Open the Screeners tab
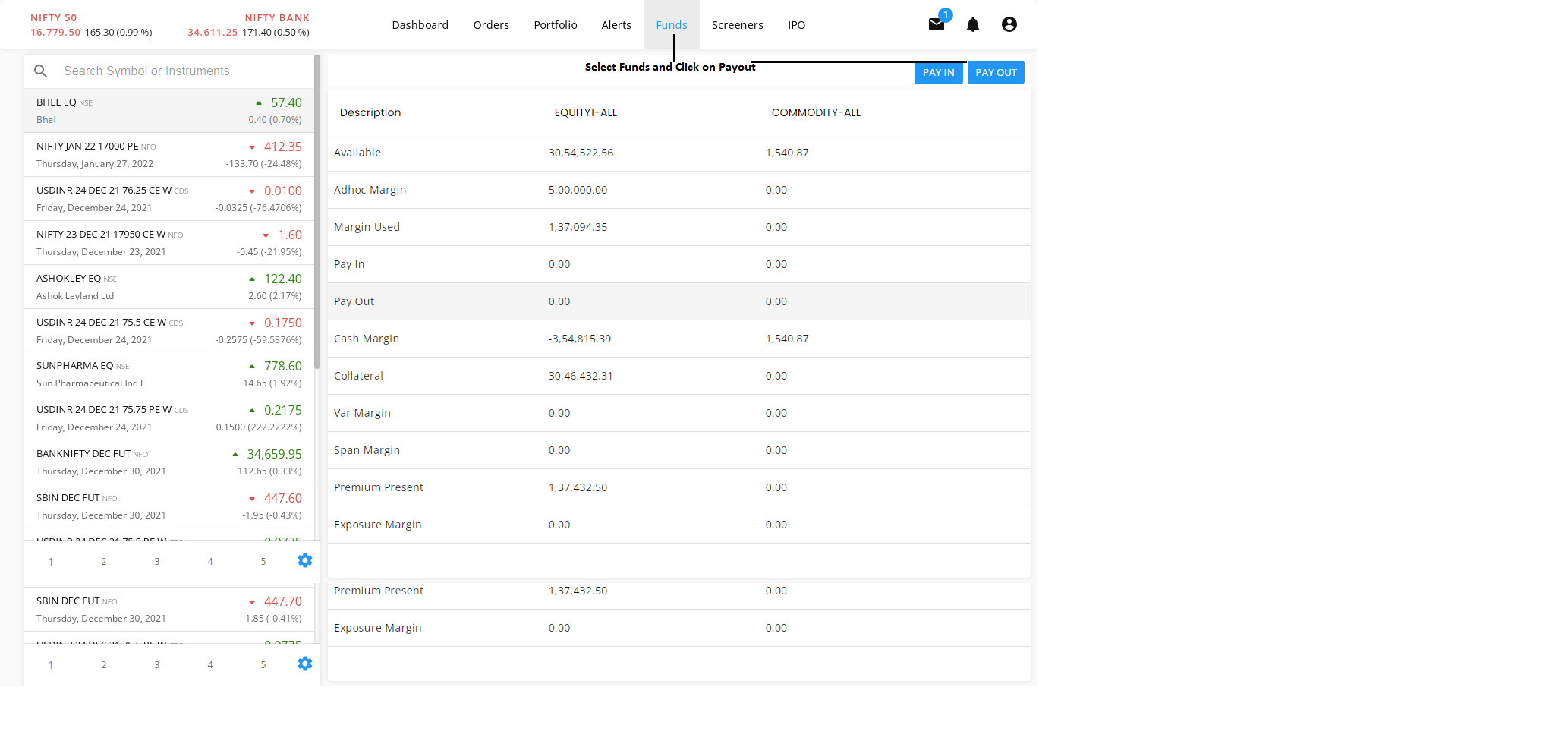The width and height of the screenshot is (1568, 744). pyautogui.click(x=737, y=25)
